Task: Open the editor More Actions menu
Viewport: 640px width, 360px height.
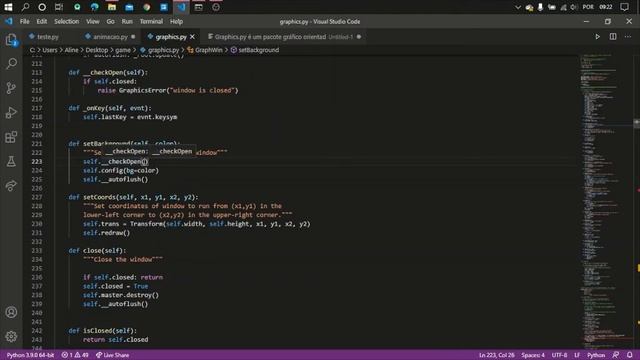Action: click(x=628, y=37)
